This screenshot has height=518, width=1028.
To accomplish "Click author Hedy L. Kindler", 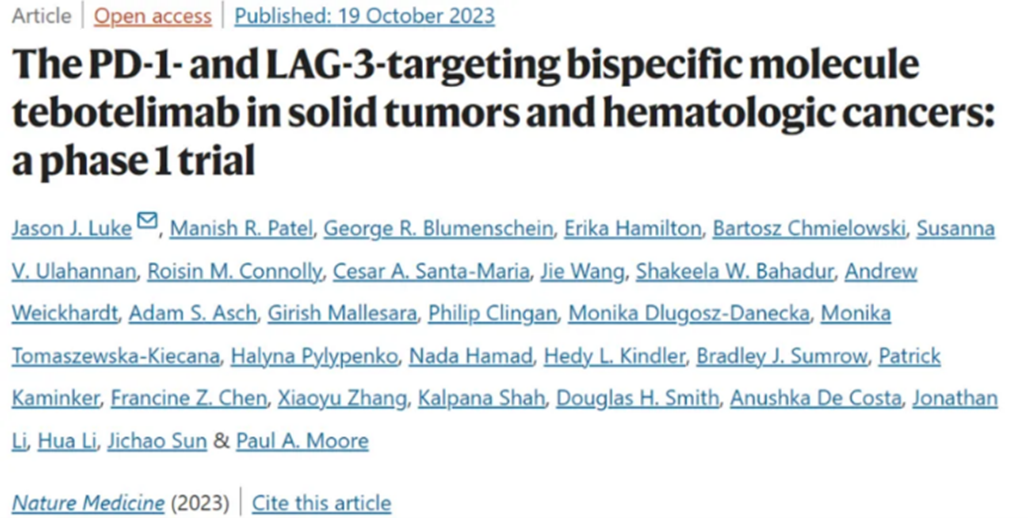I will point(614,356).
